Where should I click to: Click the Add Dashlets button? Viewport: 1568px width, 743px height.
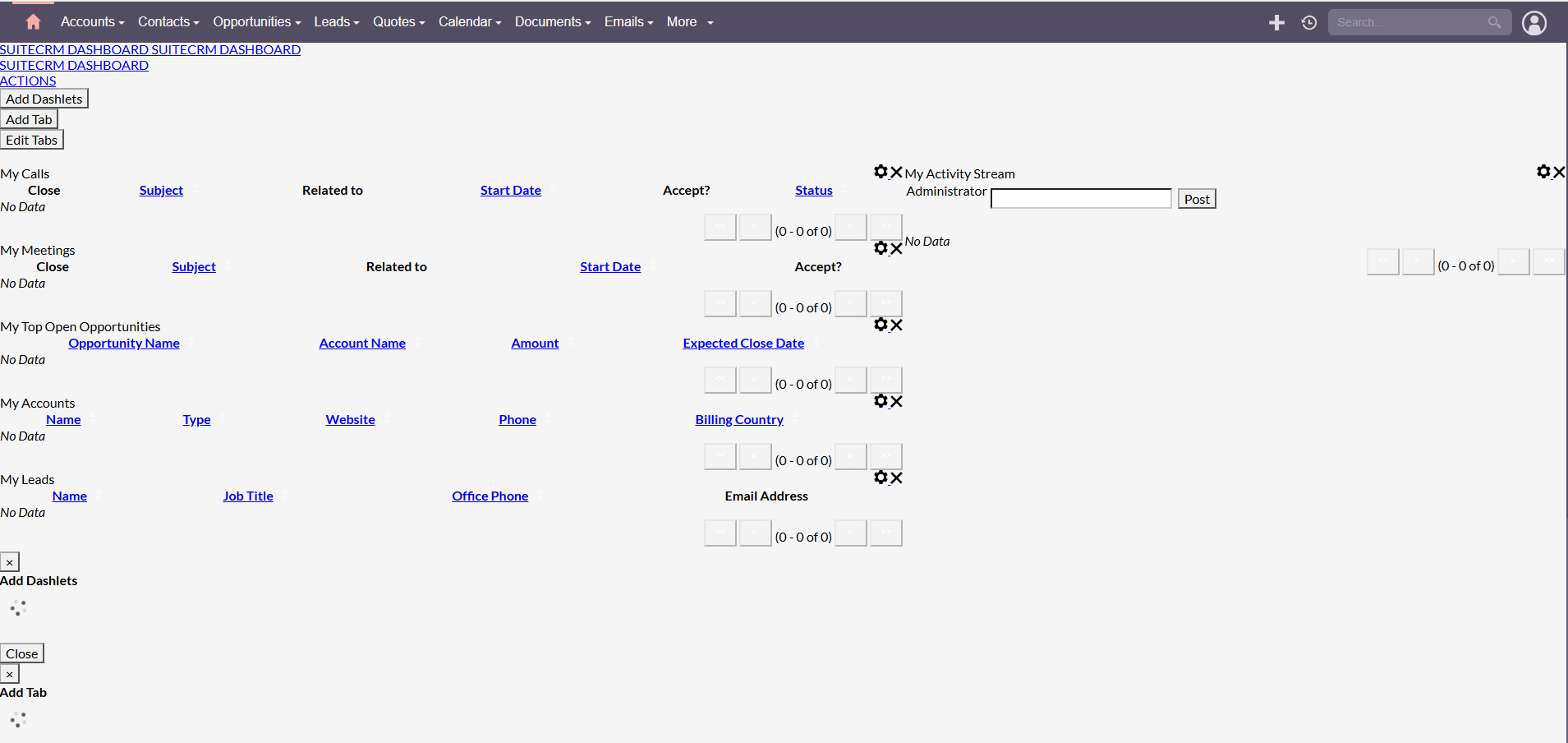(44, 99)
